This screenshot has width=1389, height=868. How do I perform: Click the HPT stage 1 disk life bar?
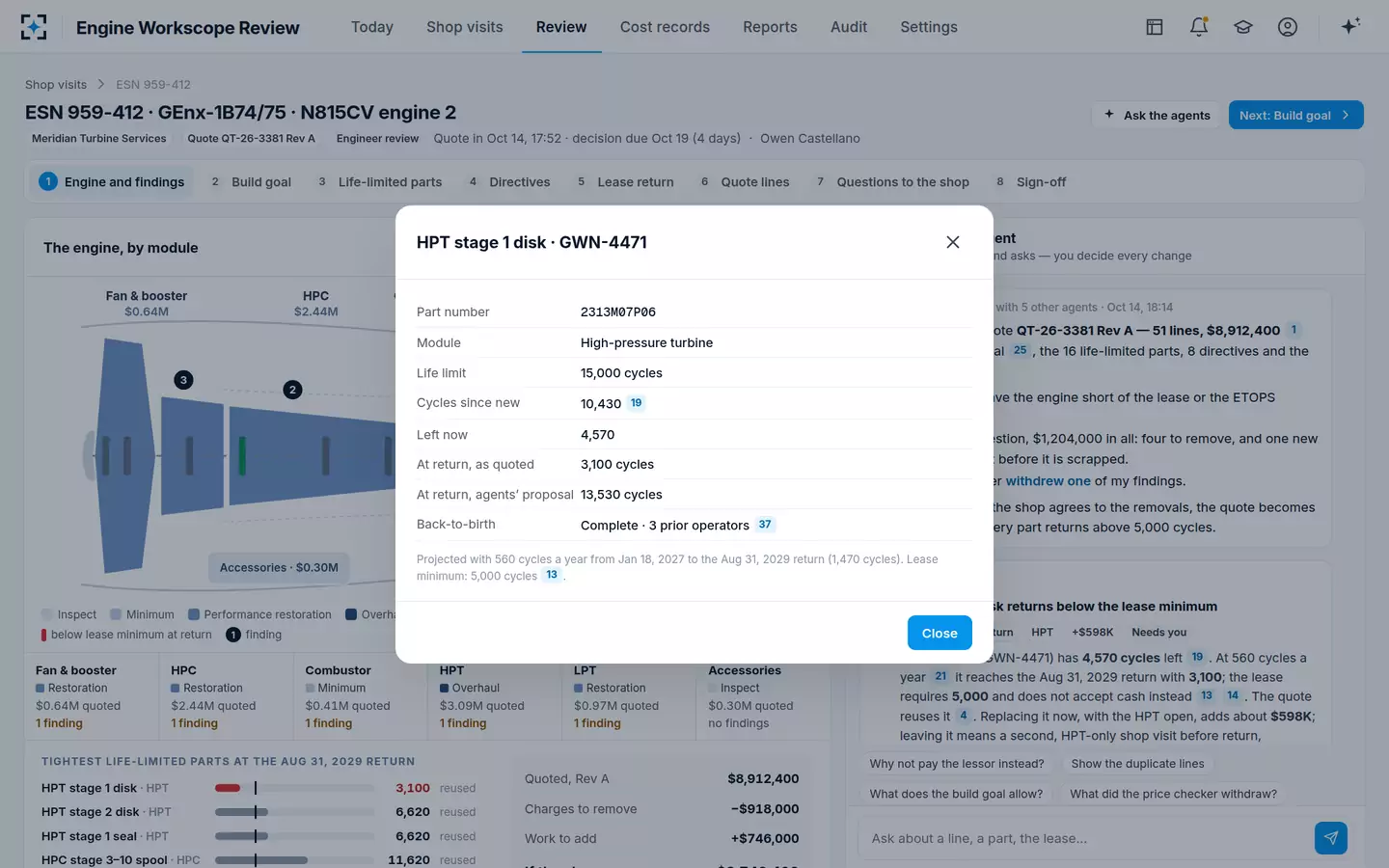pos(294,788)
